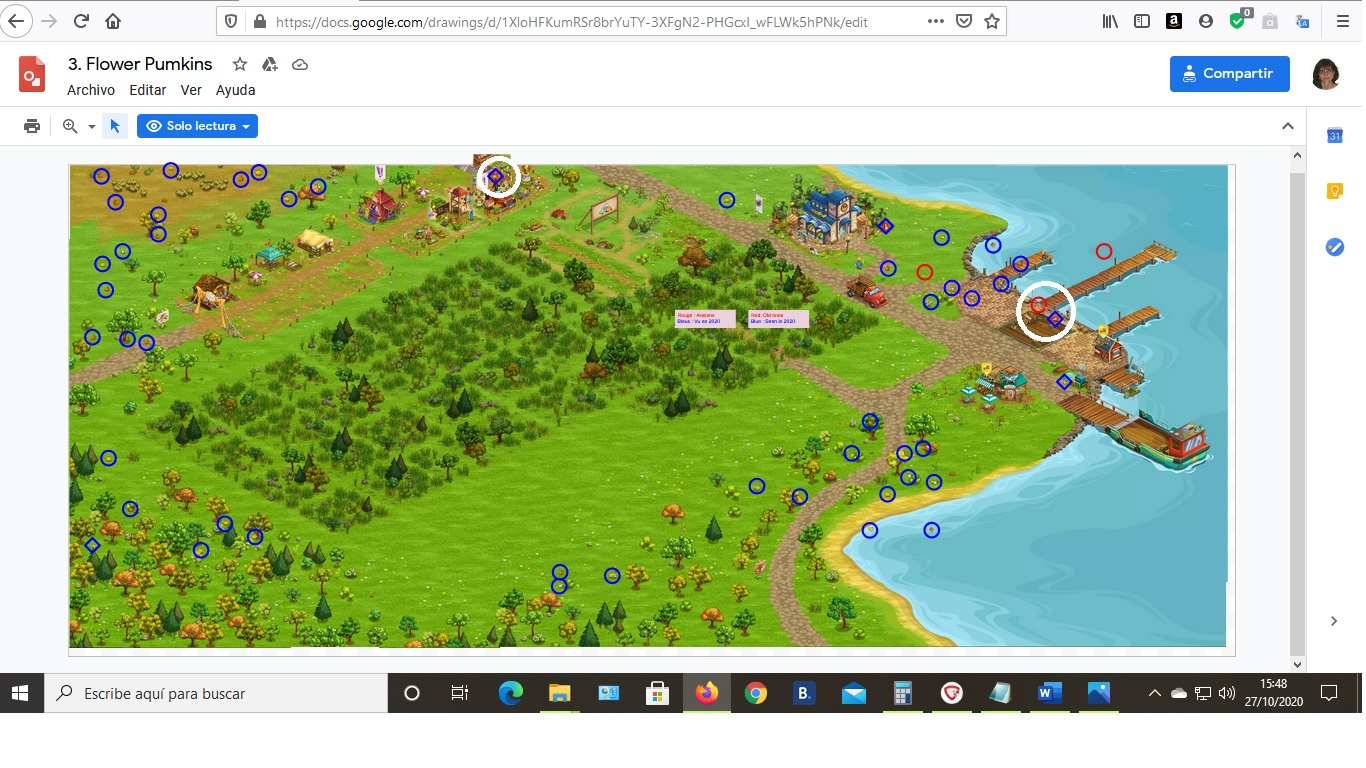The height and width of the screenshot is (768, 1366).
Task: Click OneDrive cloud tray icon
Action: click(x=1179, y=693)
